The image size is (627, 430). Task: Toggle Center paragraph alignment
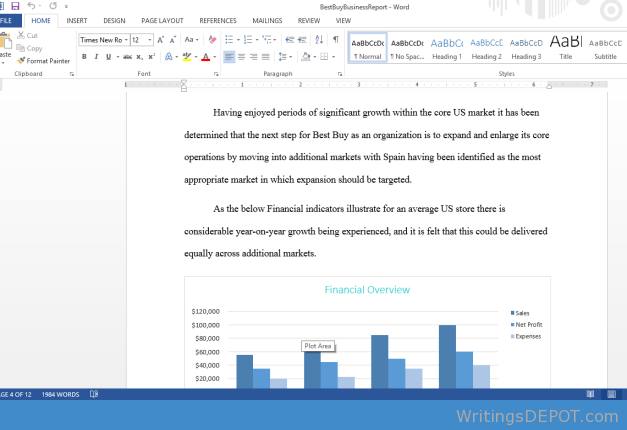tap(241, 57)
